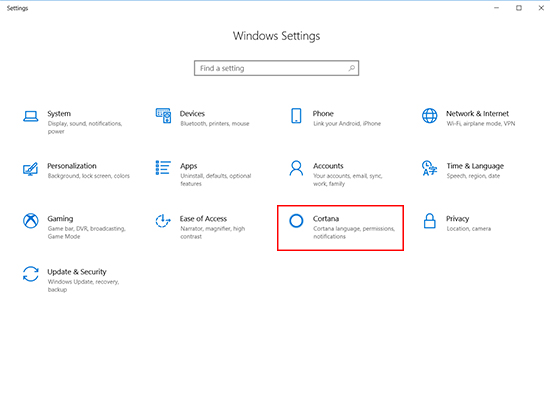Click the Apps list icon

click(x=163, y=168)
